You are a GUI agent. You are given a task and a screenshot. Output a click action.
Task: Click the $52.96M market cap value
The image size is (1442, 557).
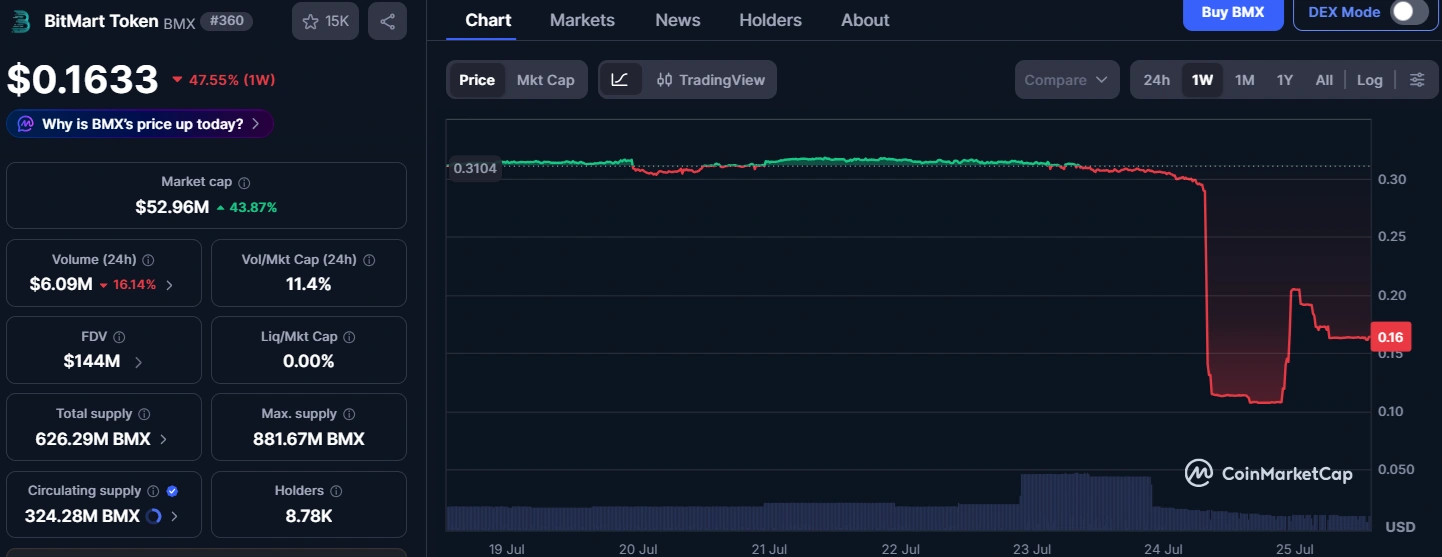pyautogui.click(x=172, y=207)
